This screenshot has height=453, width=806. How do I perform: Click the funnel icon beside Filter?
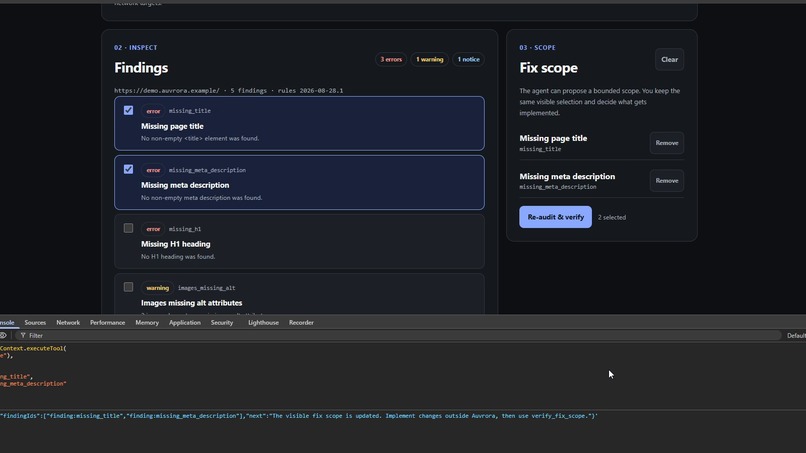[x=23, y=335]
